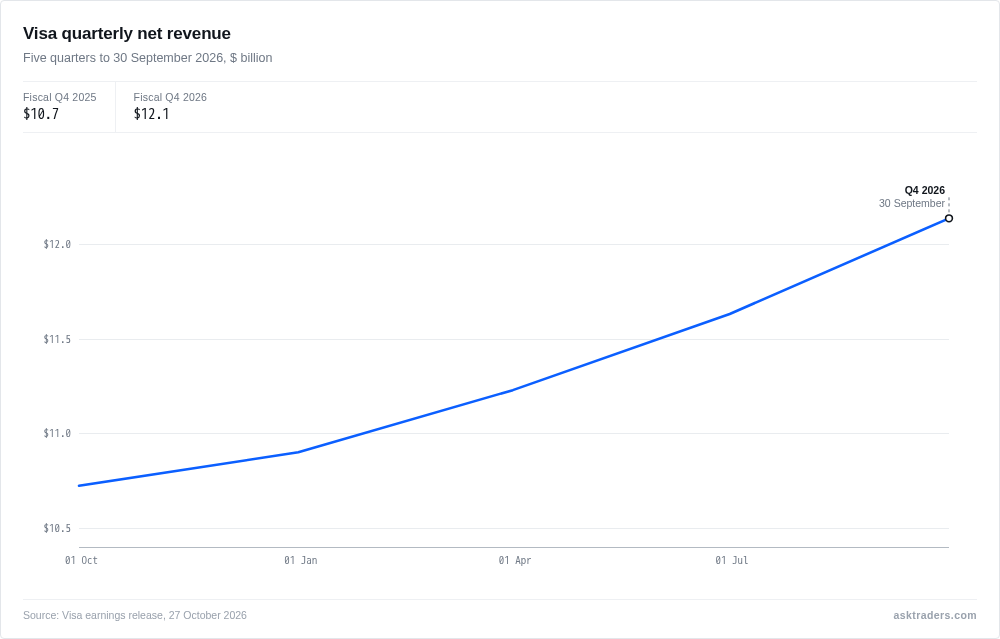The image size is (1000, 639).
Task: Click the blue revenue line
Action: pos(513,390)
